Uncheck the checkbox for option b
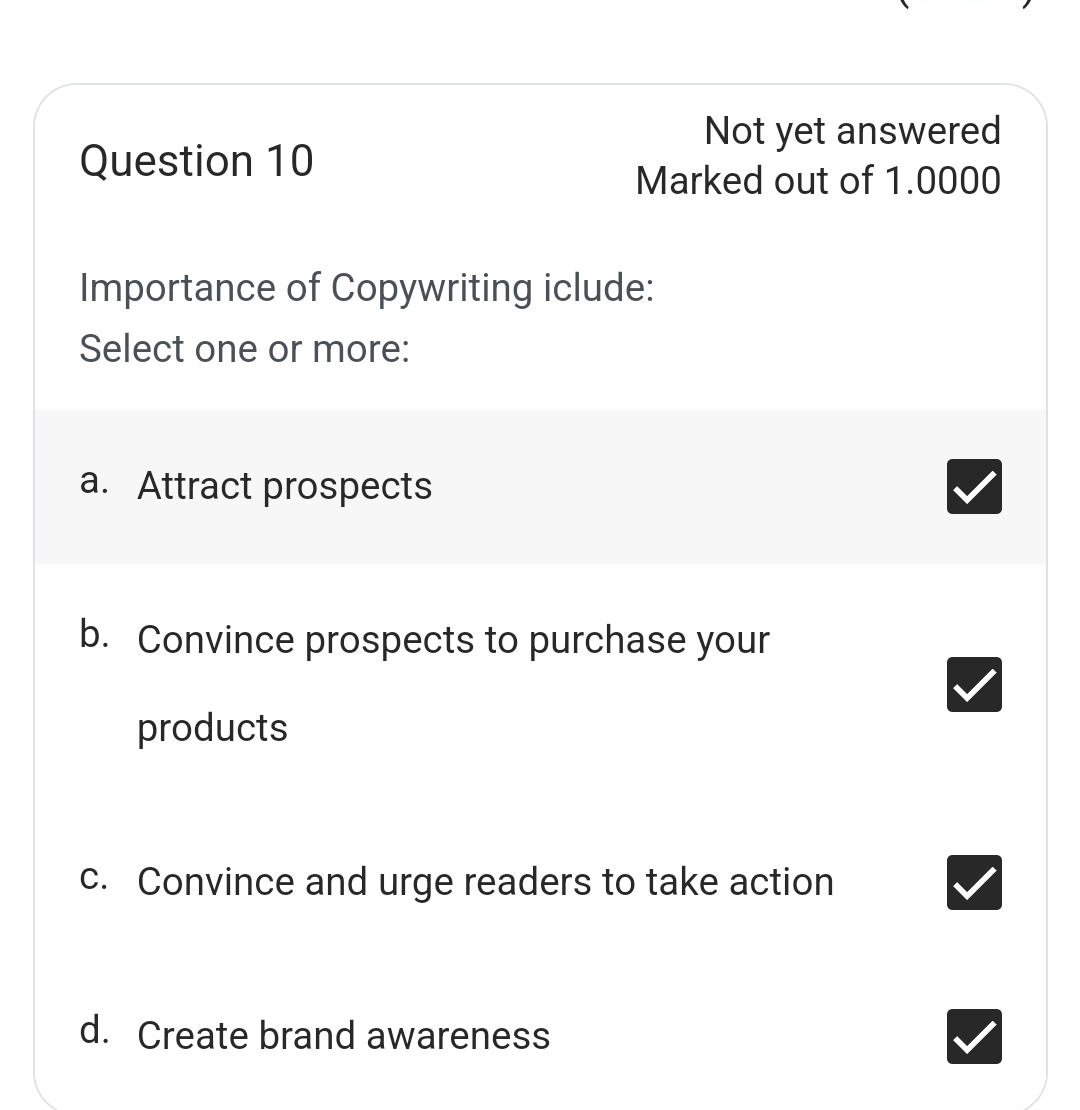The image size is (1080, 1110). [x=974, y=685]
